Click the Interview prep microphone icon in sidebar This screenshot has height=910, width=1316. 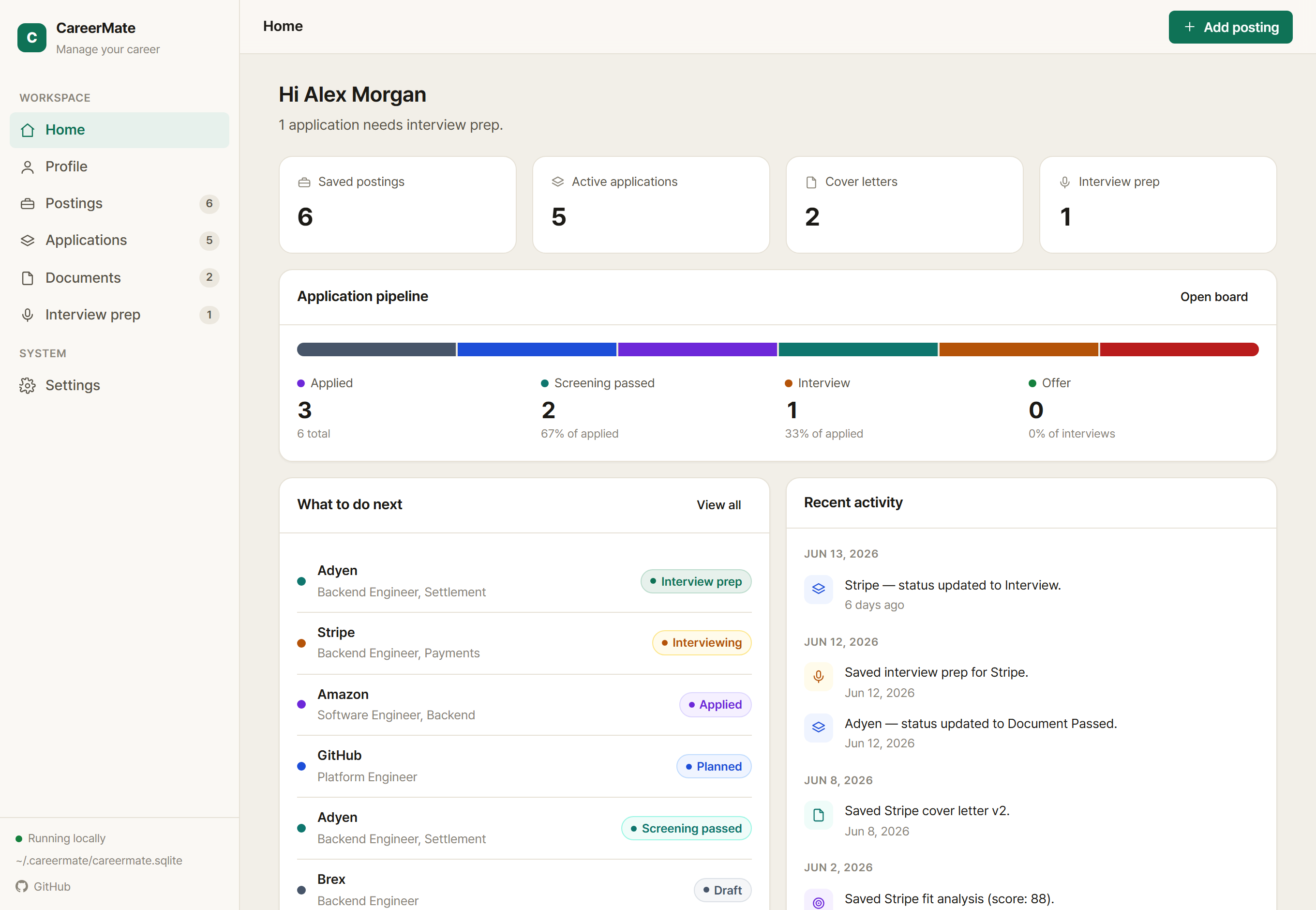click(x=28, y=315)
